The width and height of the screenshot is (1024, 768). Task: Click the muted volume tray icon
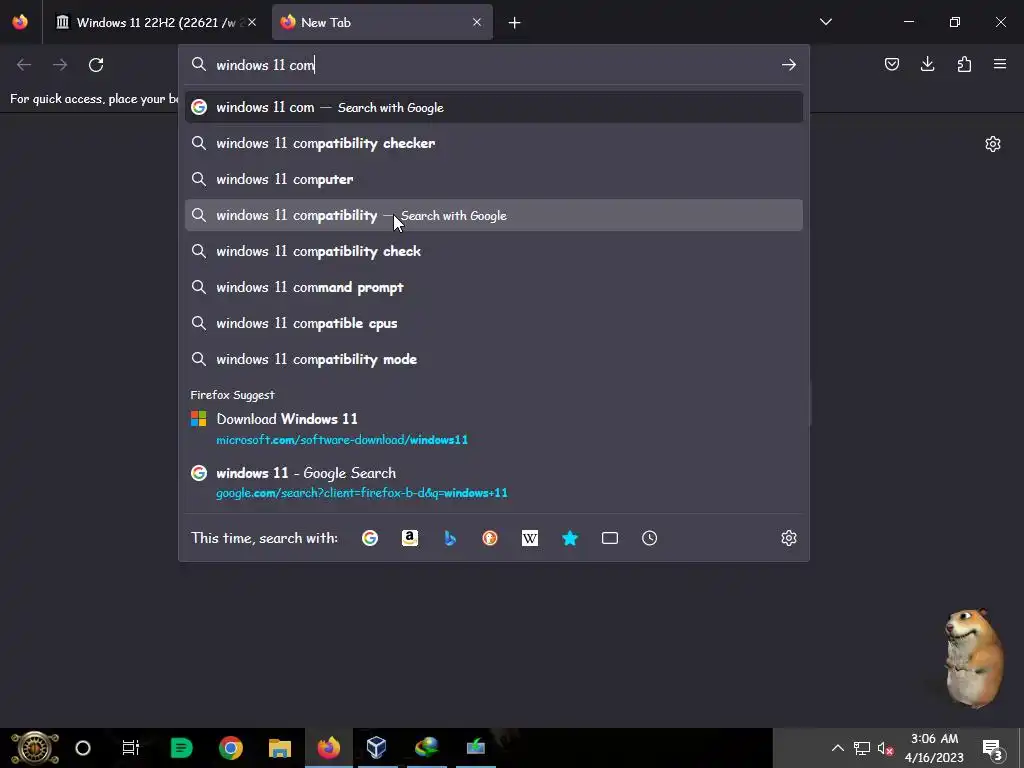point(885,748)
